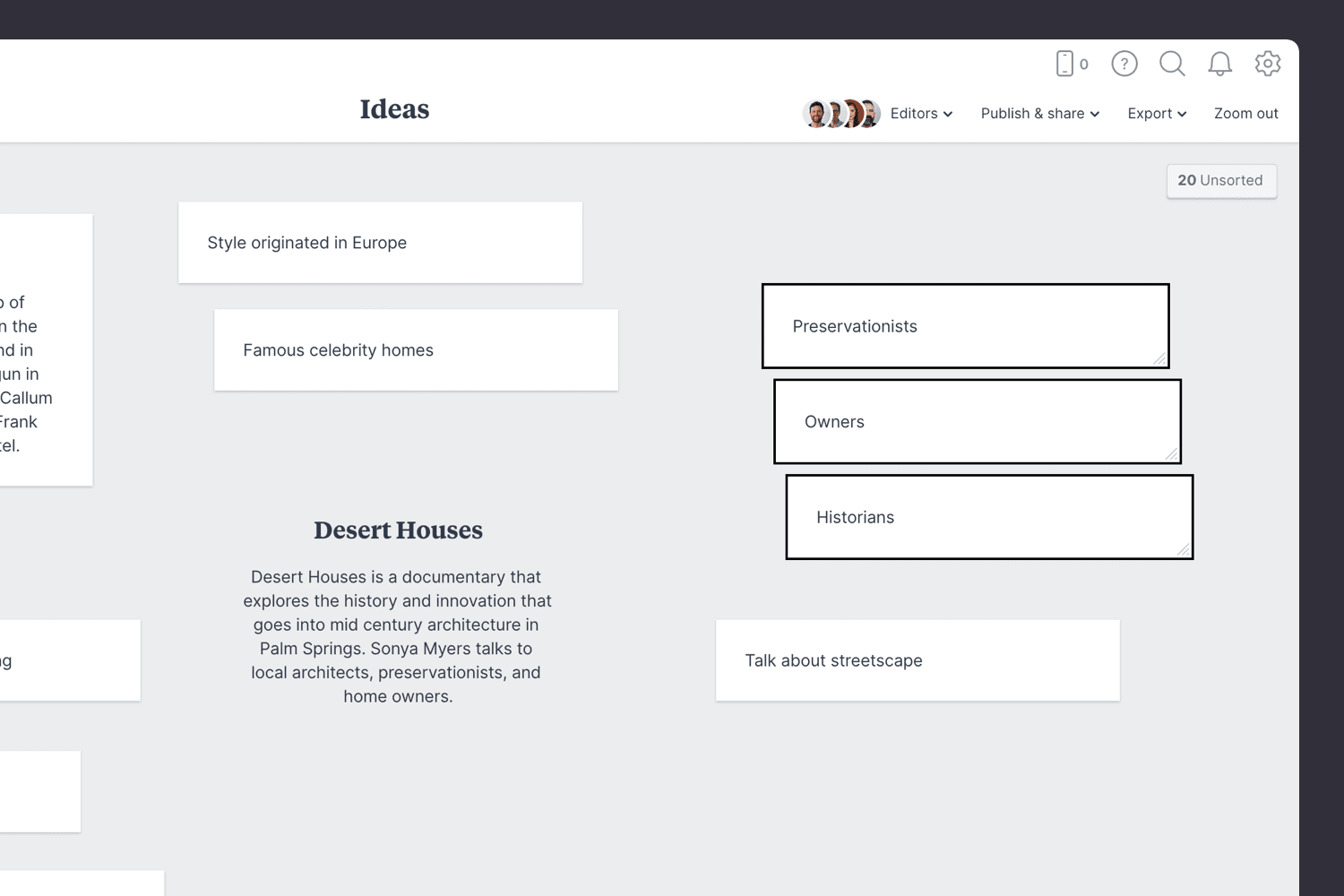The width and height of the screenshot is (1344, 896).
Task: Open the help question mark icon
Action: tap(1124, 64)
